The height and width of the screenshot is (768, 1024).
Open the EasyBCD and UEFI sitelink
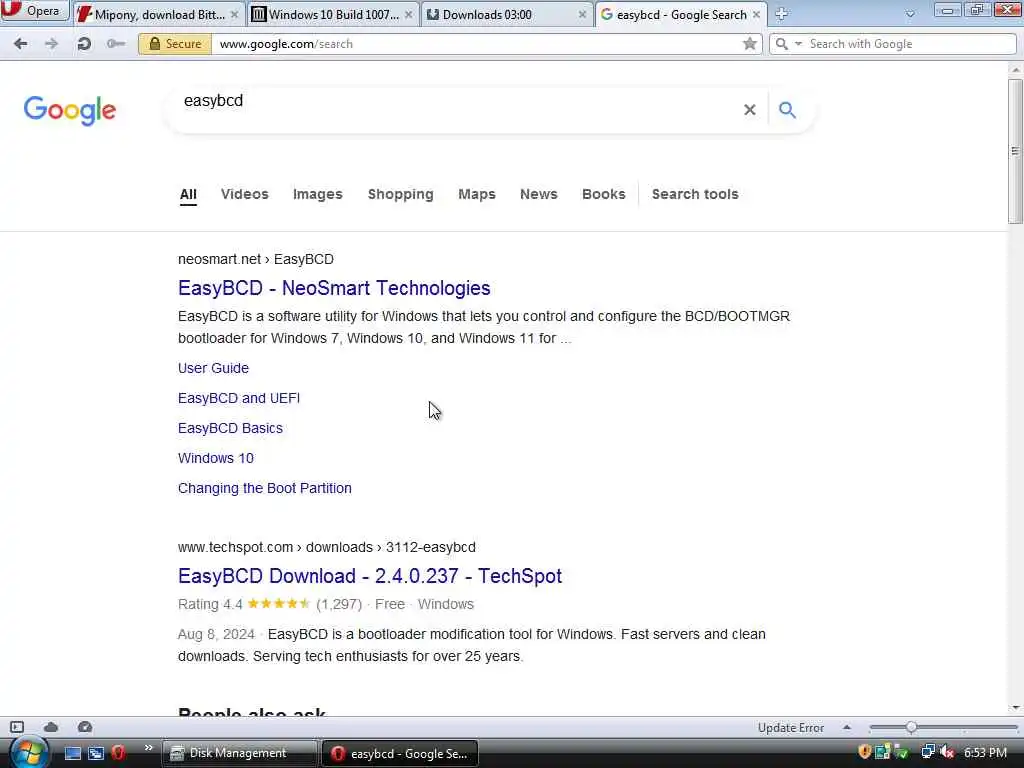tap(238, 398)
